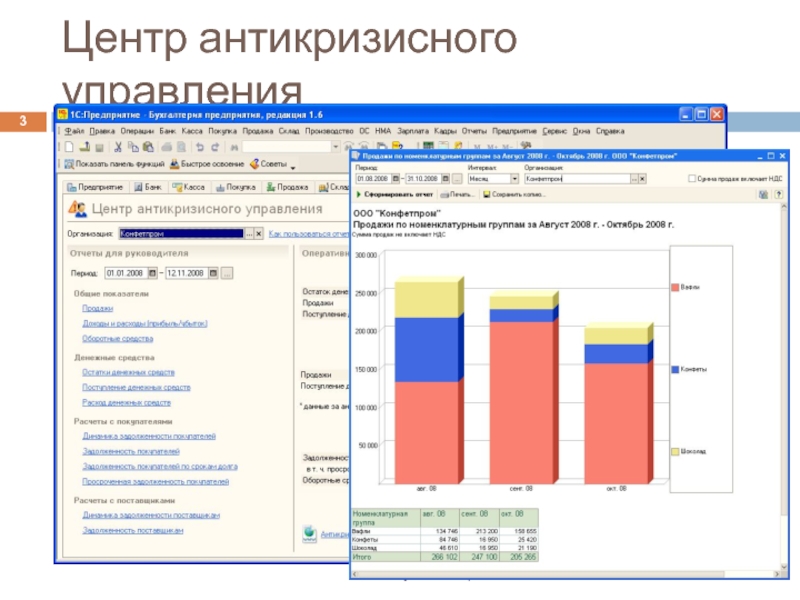Open the Интервал Месяц dropdown
800x600 pixels.
point(514,179)
